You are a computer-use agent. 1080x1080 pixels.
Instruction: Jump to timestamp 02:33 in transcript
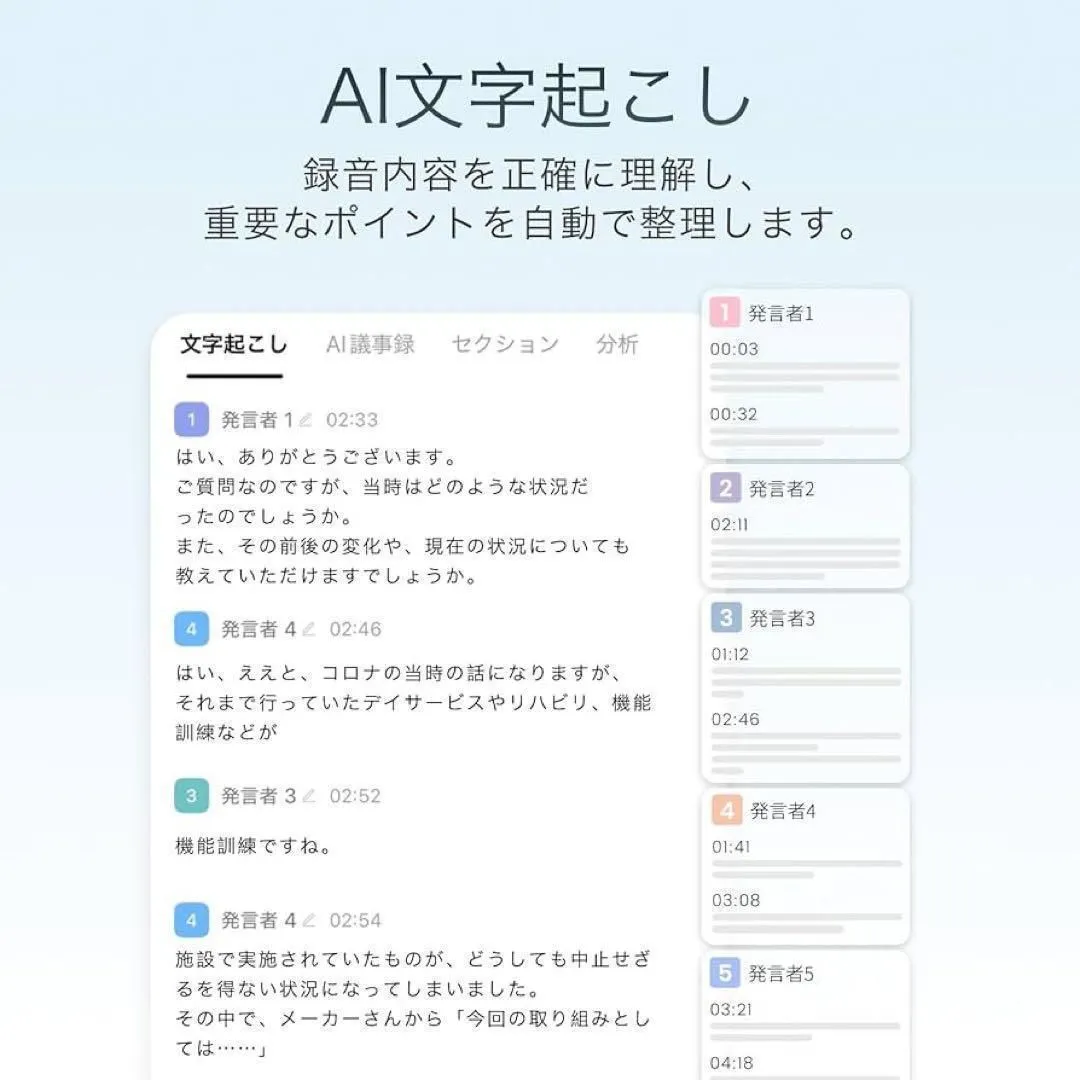[x=352, y=419]
